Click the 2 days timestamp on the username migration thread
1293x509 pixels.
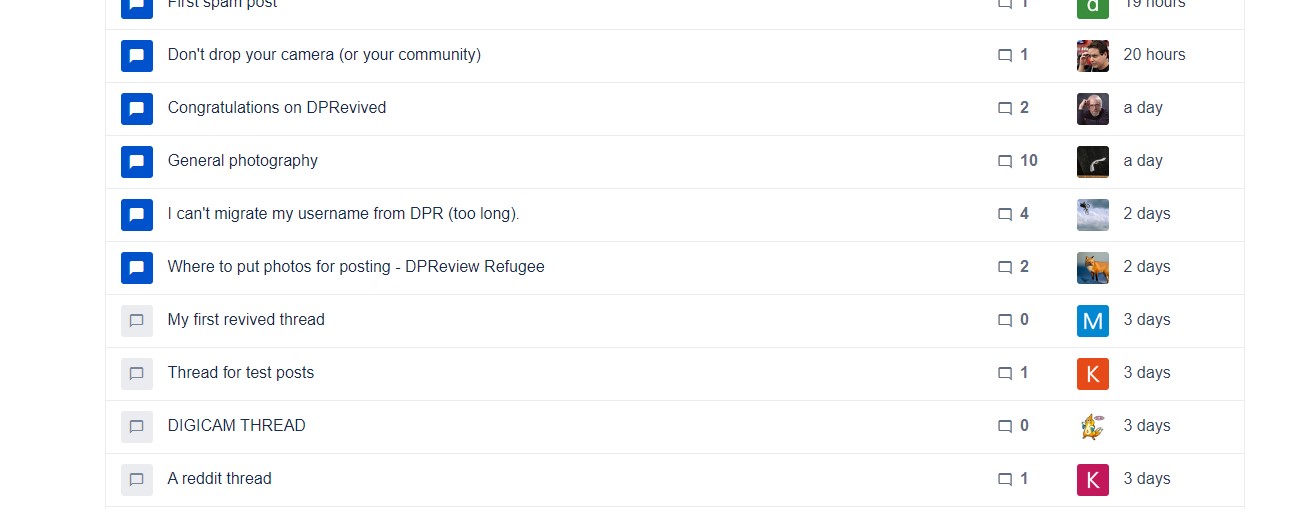(x=1147, y=214)
